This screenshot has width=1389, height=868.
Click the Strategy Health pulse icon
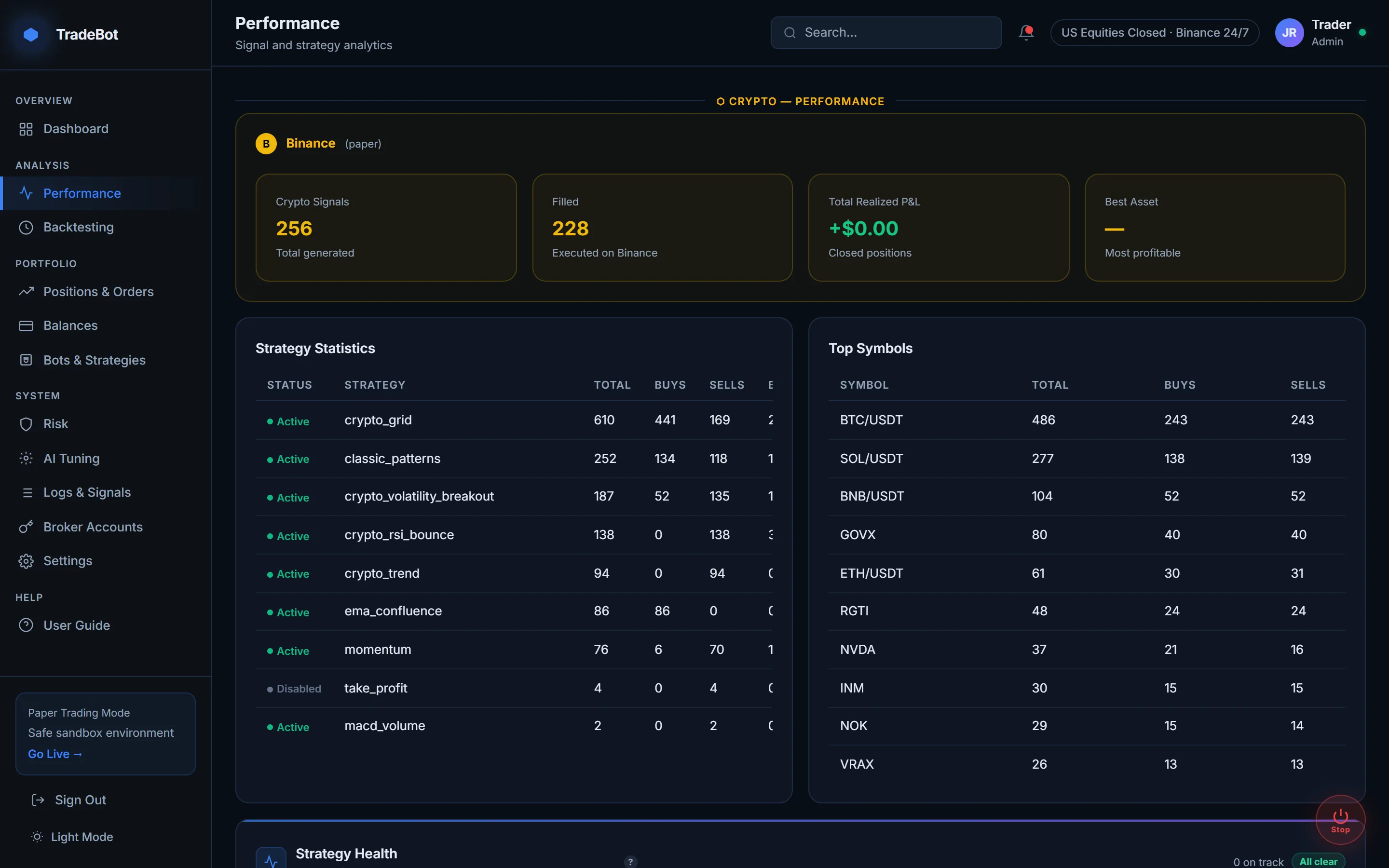click(x=271, y=859)
